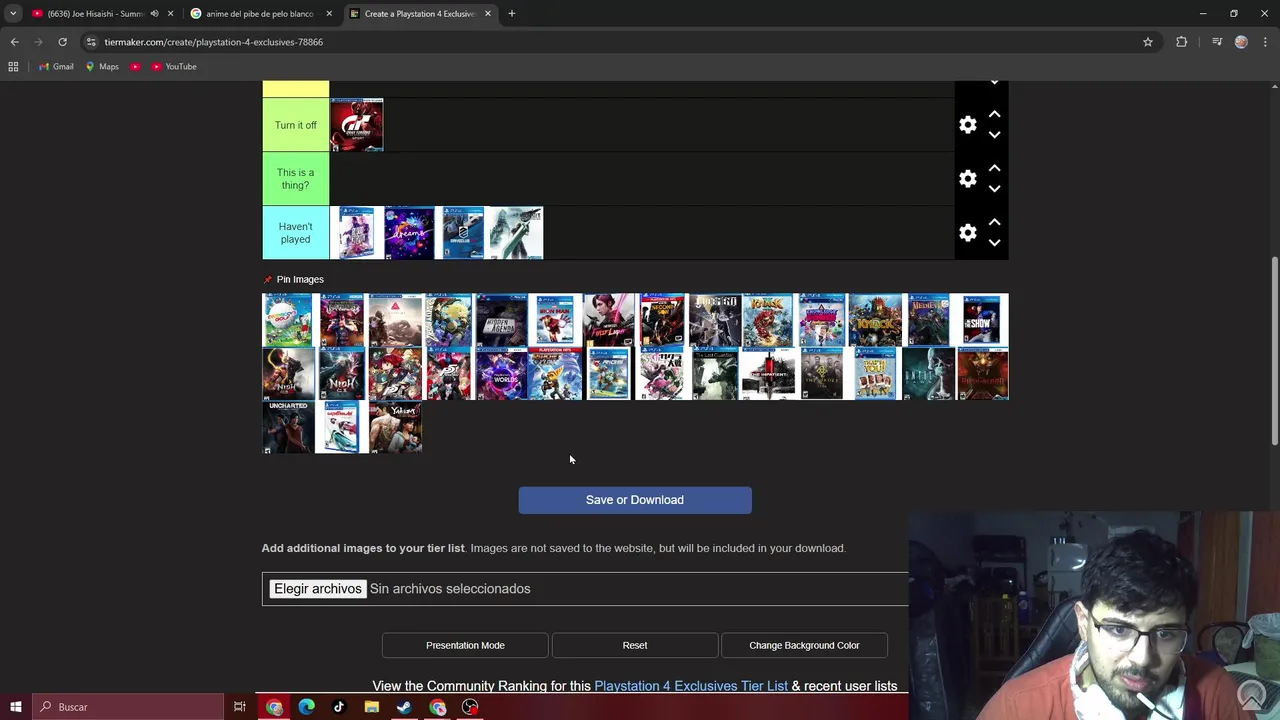Open Playstation 4 Exclusives Tier List link
This screenshot has height=720, width=1280.
[691, 686]
